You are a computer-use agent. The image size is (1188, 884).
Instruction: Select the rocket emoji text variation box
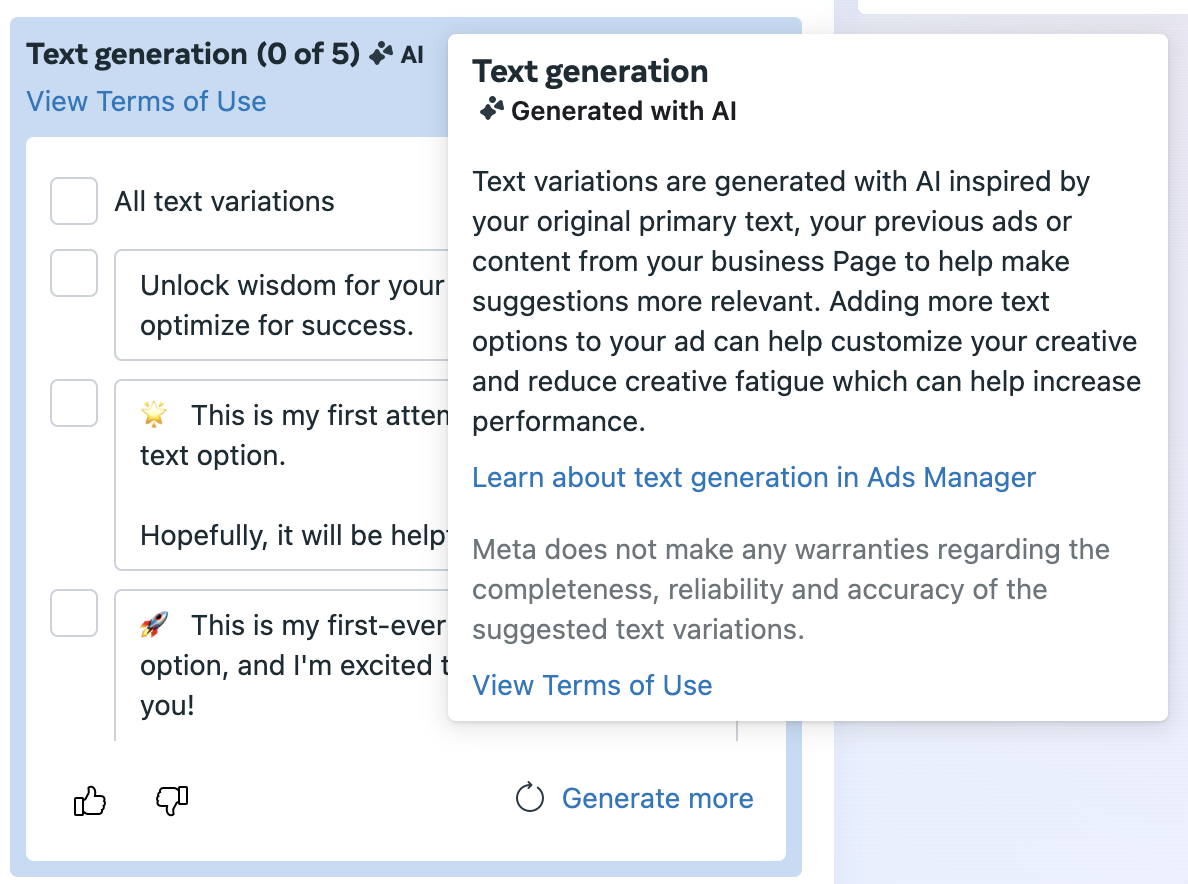[x=281, y=665]
